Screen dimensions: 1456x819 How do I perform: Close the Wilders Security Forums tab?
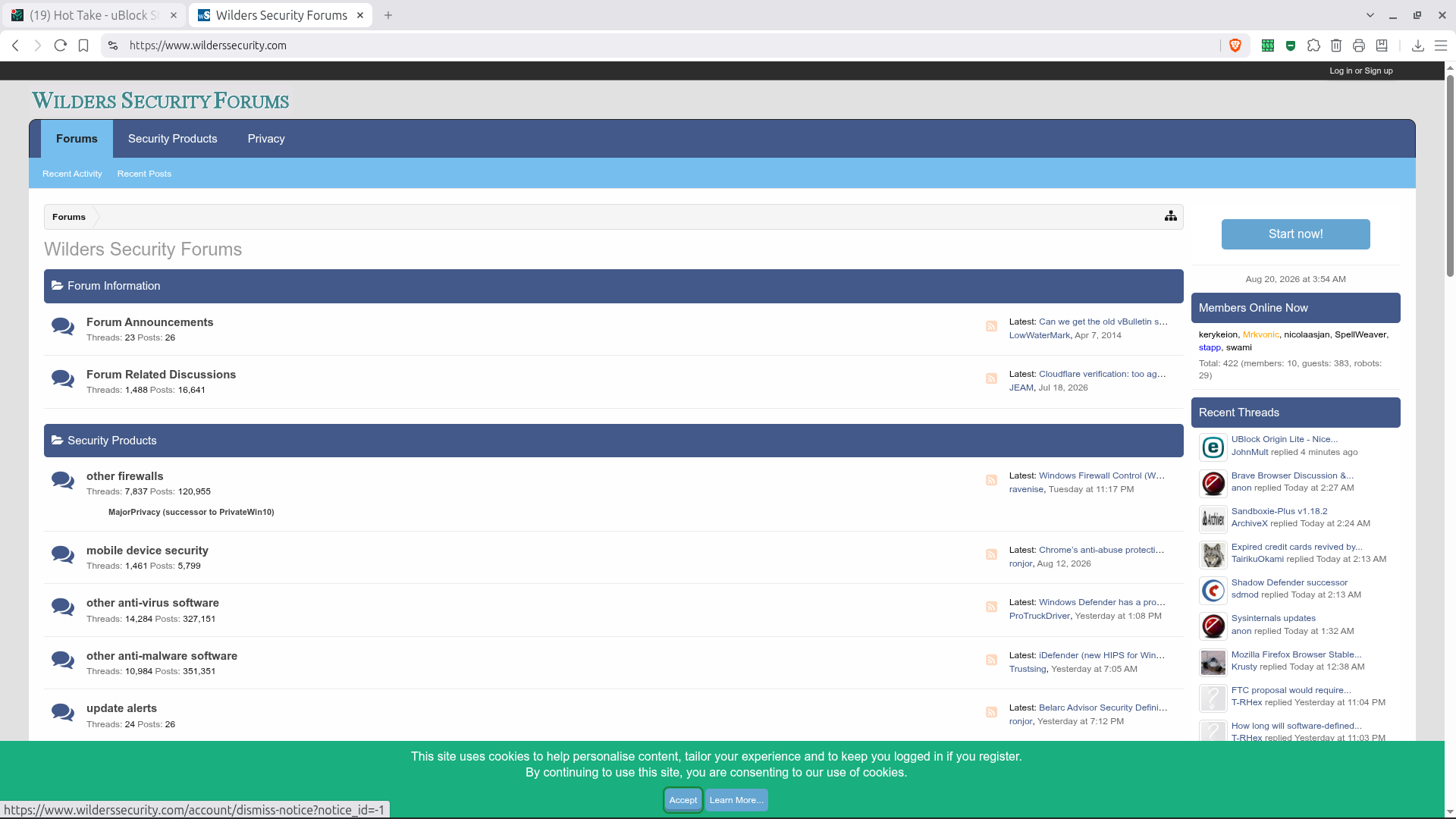(360, 15)
